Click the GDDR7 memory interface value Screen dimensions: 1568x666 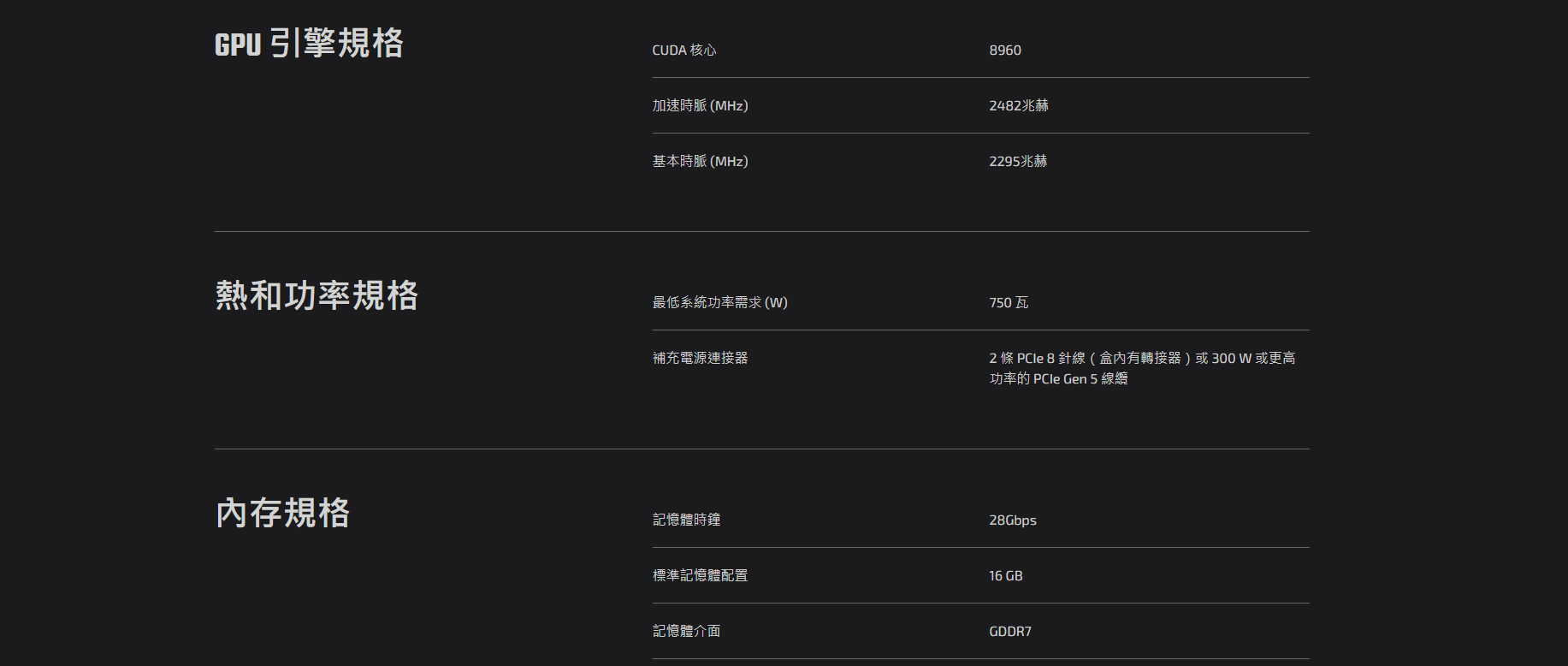[1010, 632]
